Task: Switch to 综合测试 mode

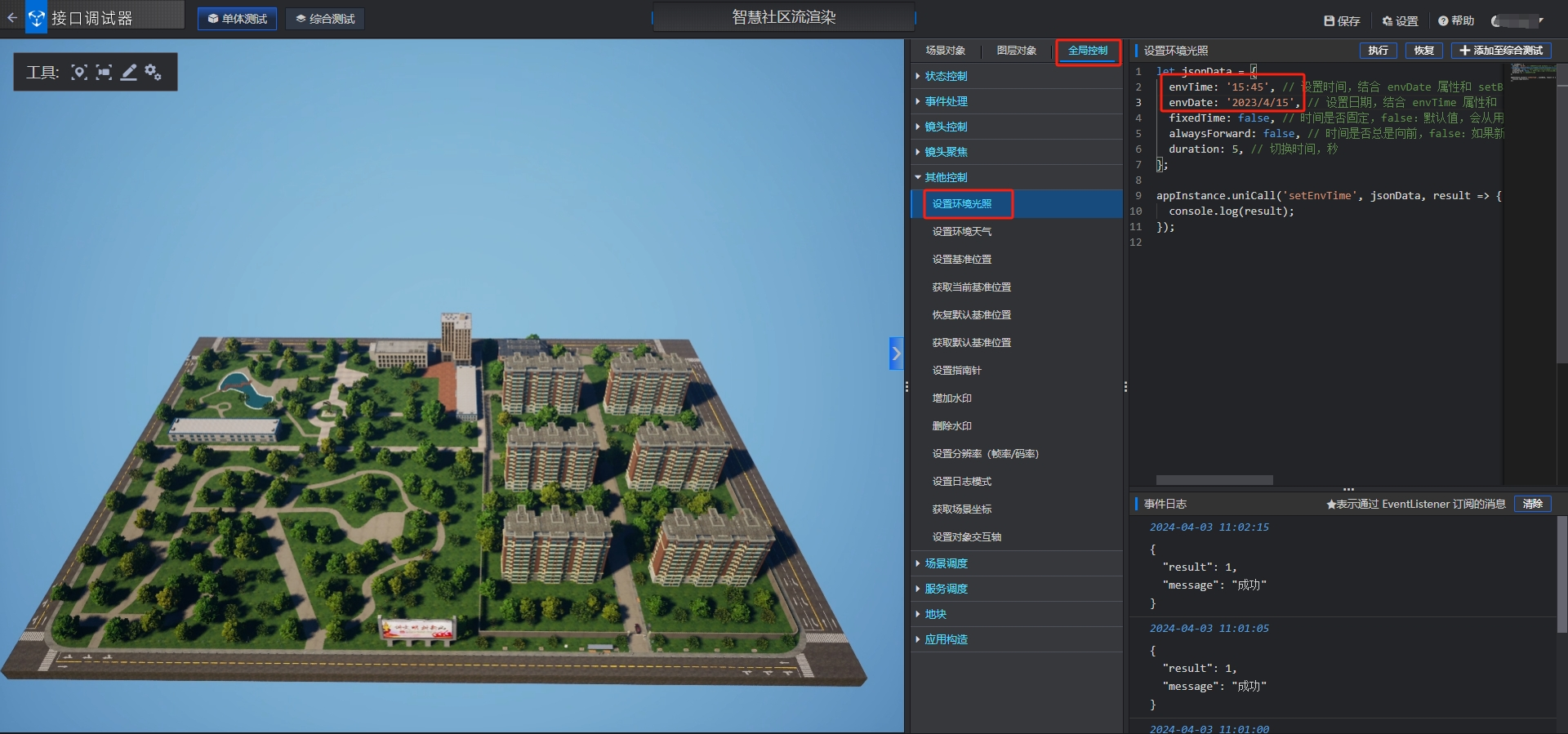Action: pyautogui.click(x=325, y=18)
